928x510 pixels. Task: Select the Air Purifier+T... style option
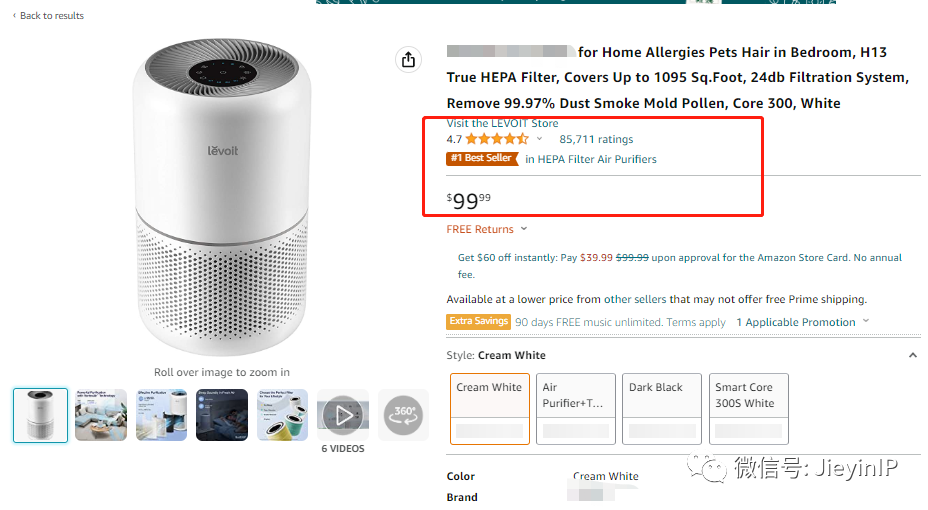[x=576, y=408]
